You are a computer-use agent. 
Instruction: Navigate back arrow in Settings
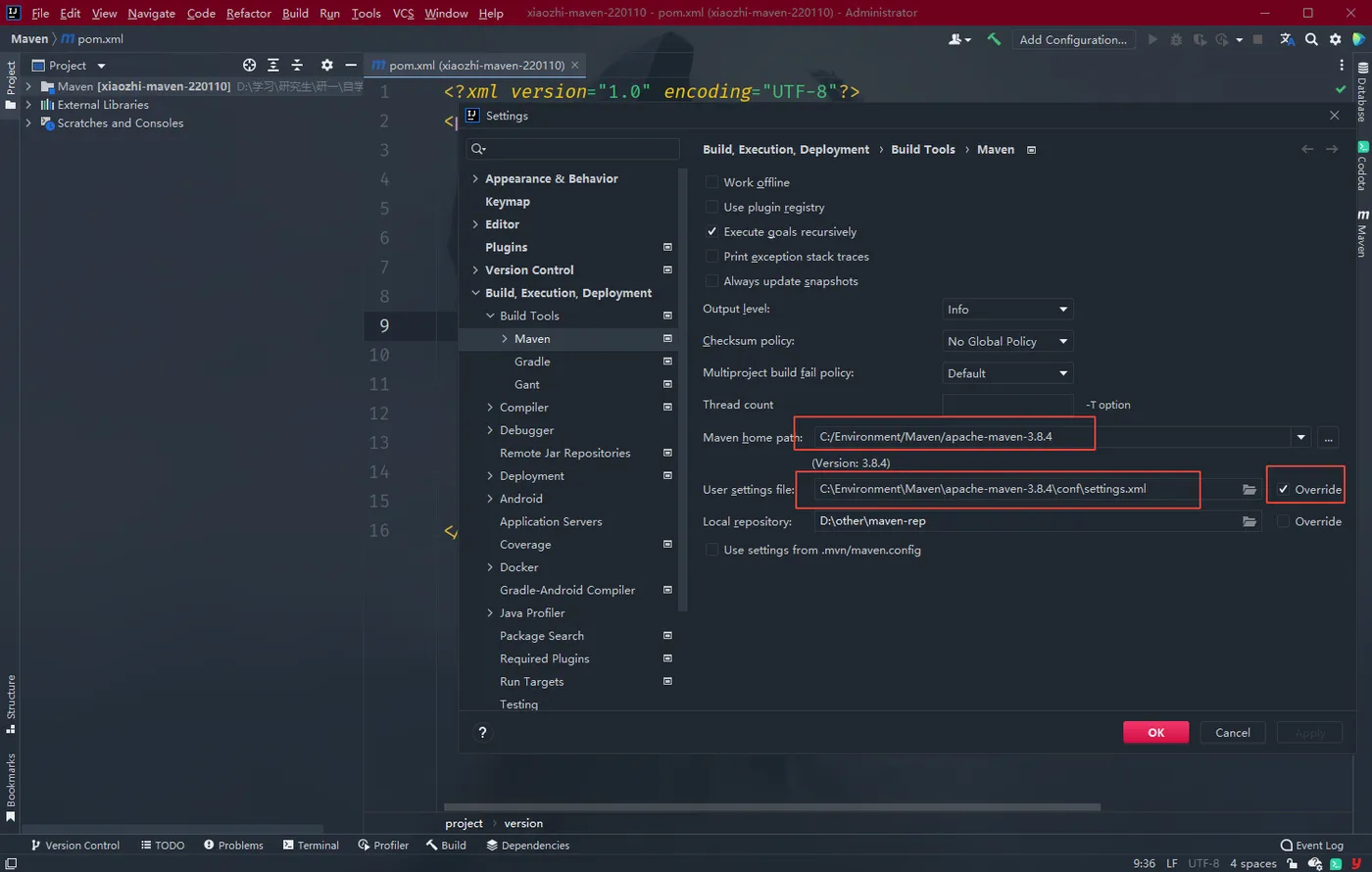coord(1306,149)
